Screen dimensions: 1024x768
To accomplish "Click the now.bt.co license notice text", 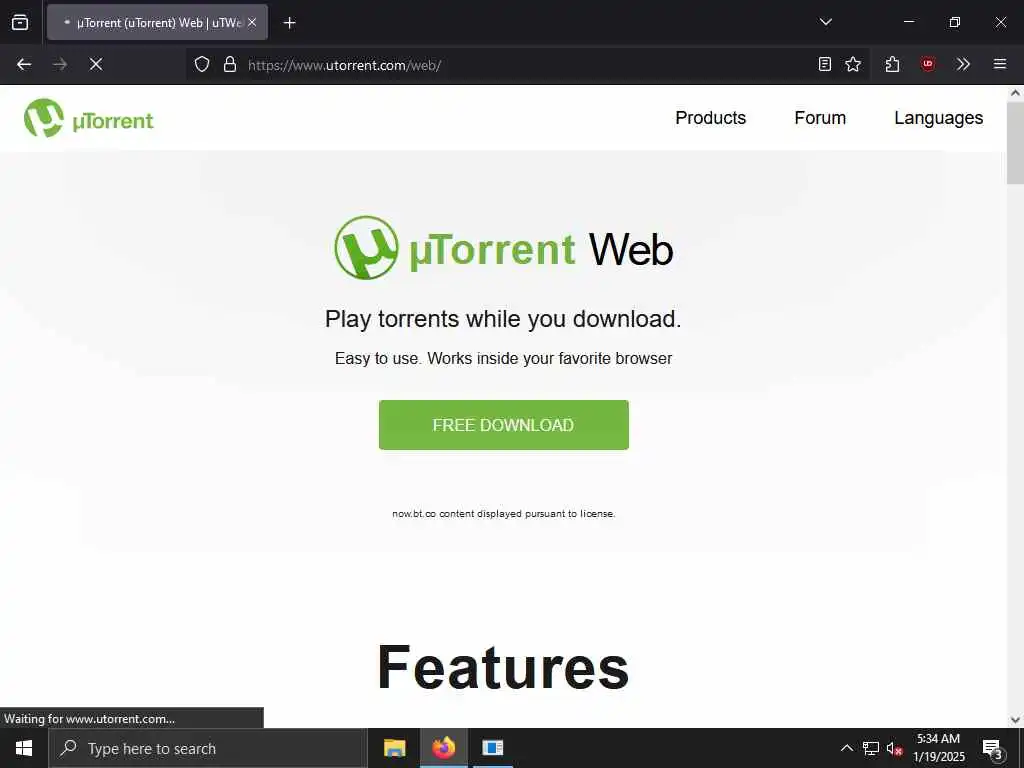I will tap(504, 514).
